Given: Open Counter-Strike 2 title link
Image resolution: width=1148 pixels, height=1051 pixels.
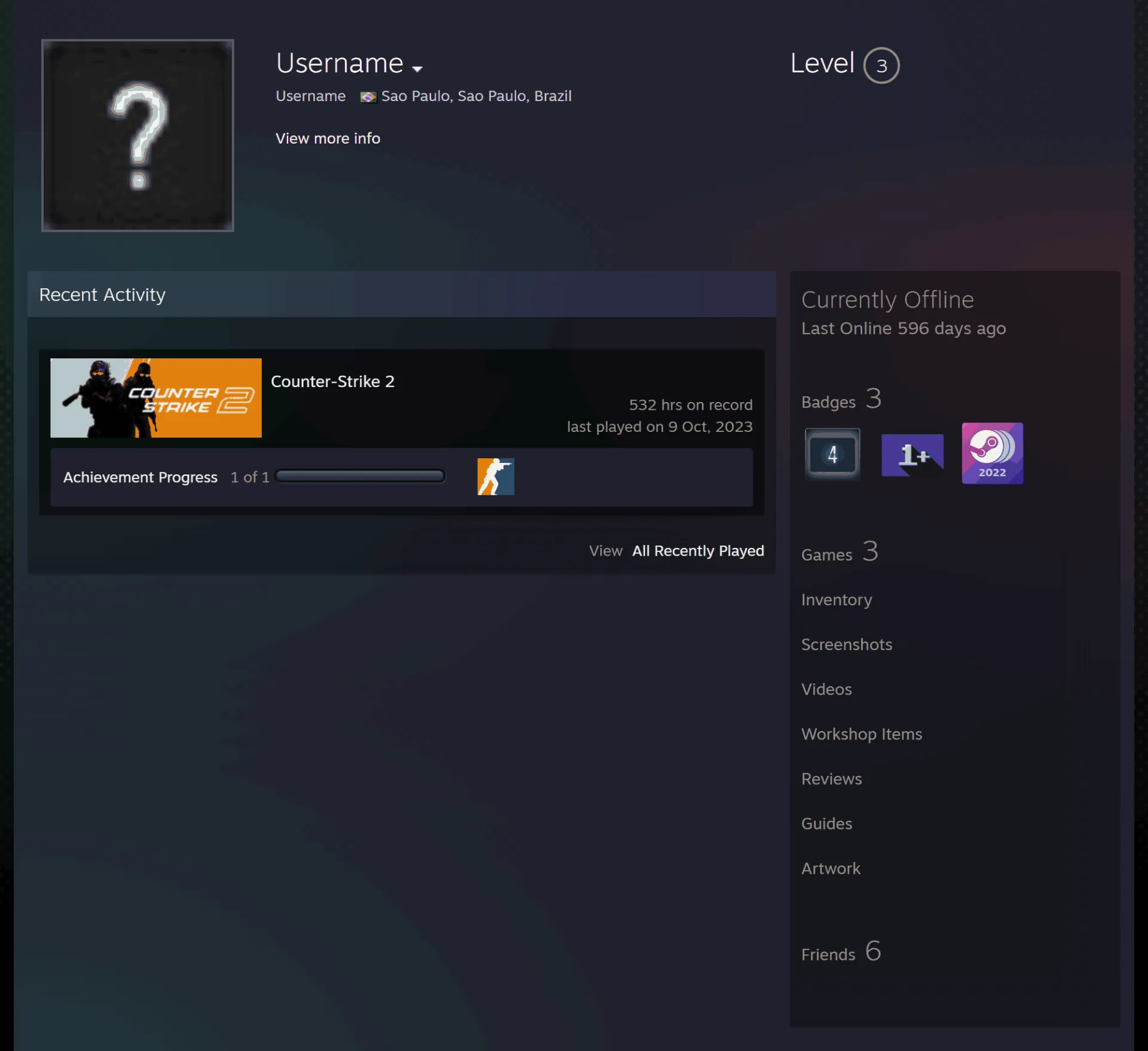Looking at the screenshot, I should click(x=332, y=381).
